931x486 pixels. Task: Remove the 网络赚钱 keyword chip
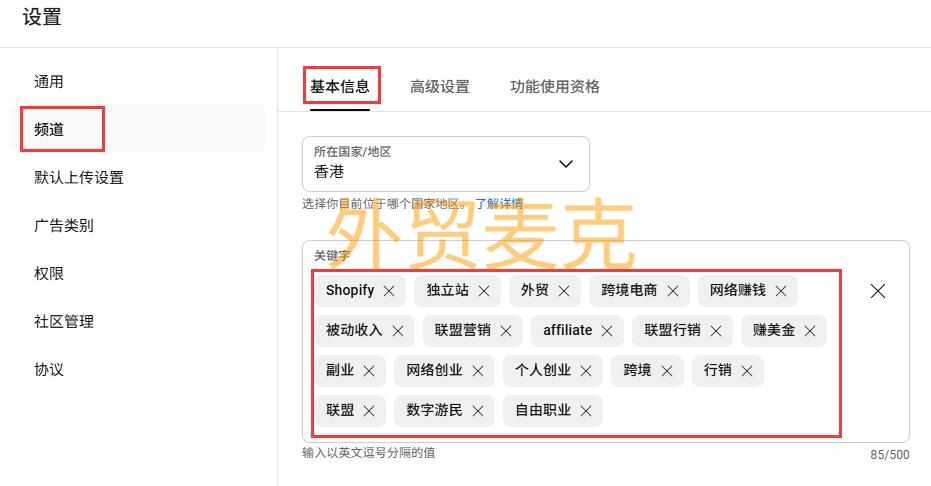[x=781, y=291]
